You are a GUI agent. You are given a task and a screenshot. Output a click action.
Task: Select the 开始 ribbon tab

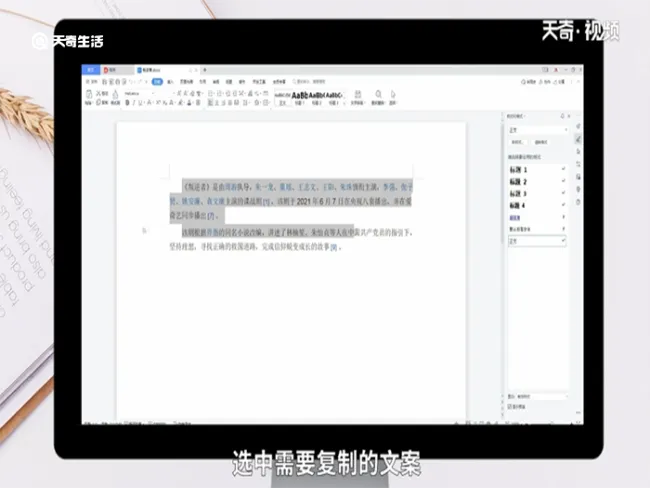pos(157,82)
